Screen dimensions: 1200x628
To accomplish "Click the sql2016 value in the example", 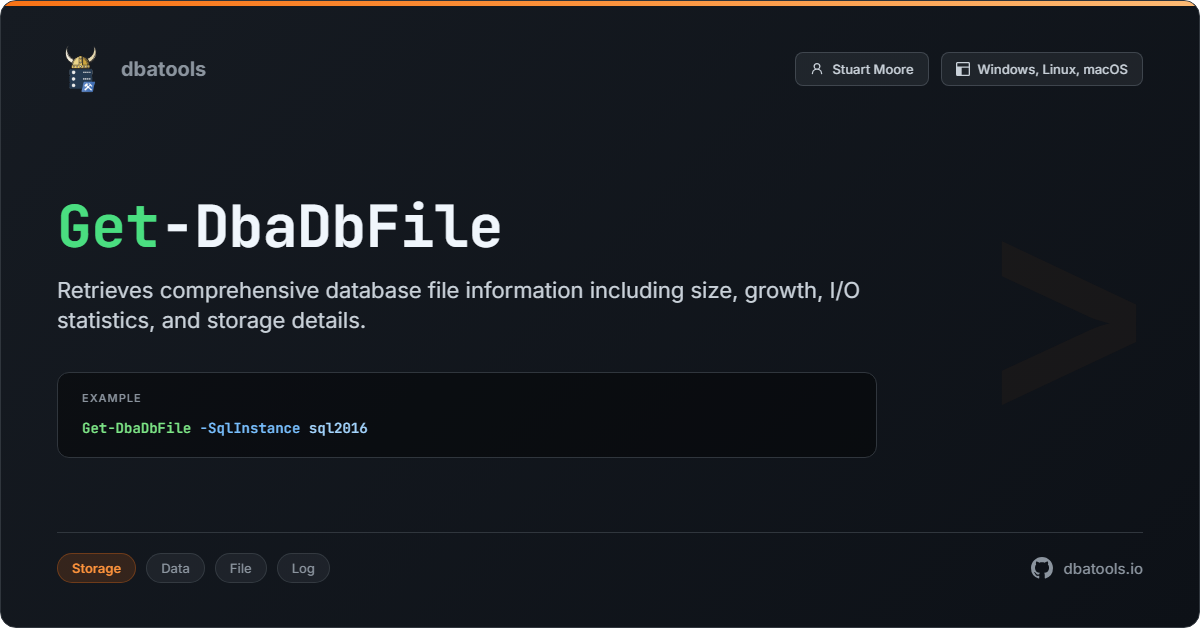I will point(338,428).
